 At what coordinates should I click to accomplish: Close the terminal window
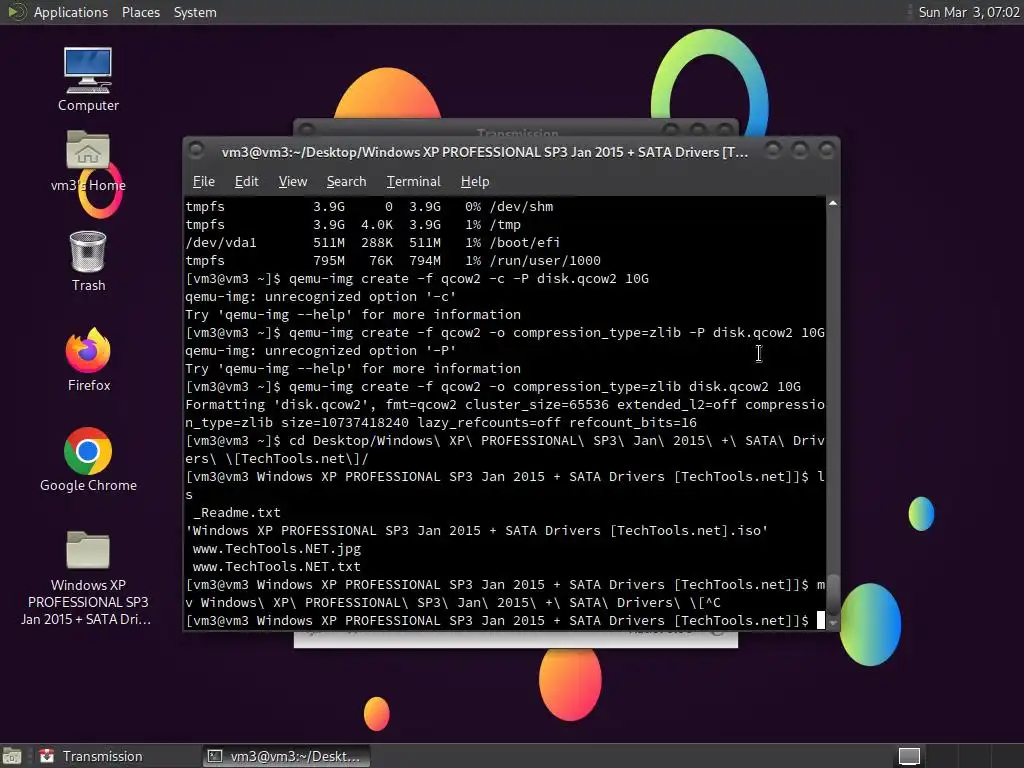click(x=826, y=151)
